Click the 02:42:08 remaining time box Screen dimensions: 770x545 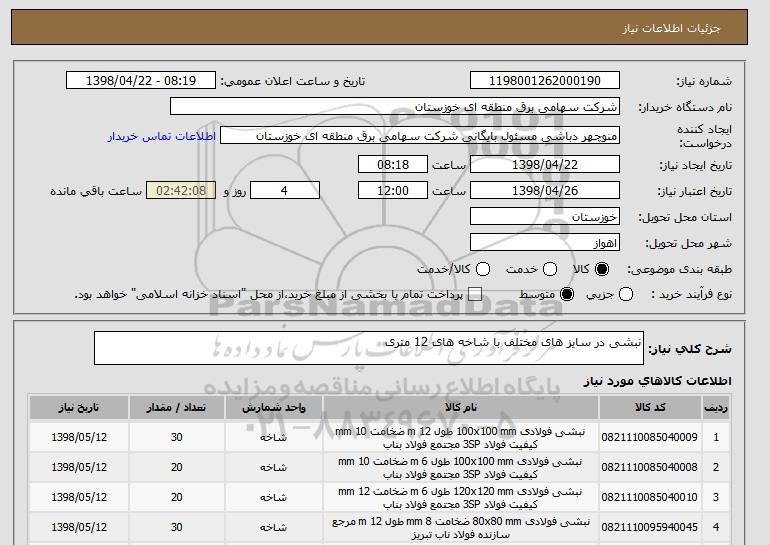(x=181, y=189)
